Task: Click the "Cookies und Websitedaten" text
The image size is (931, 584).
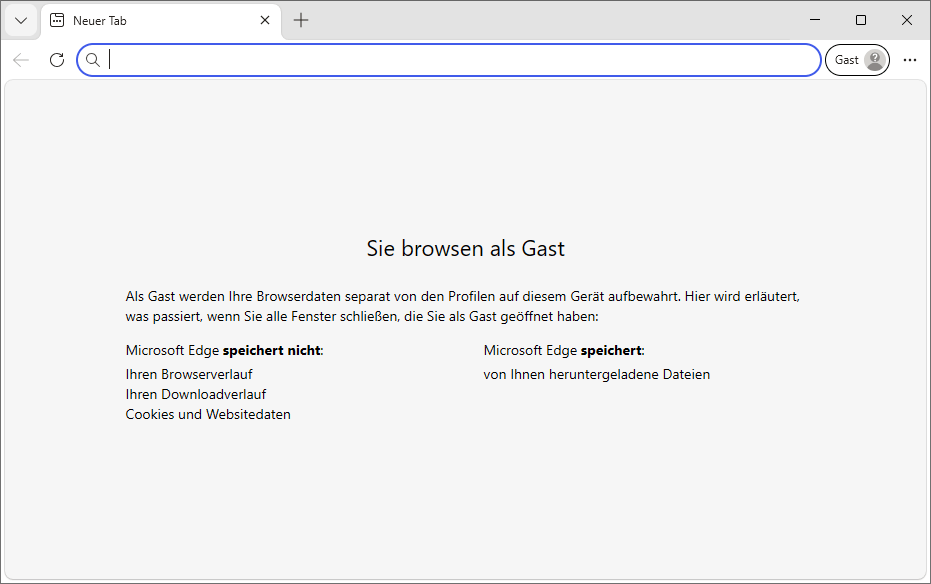Action: point(208,414)
